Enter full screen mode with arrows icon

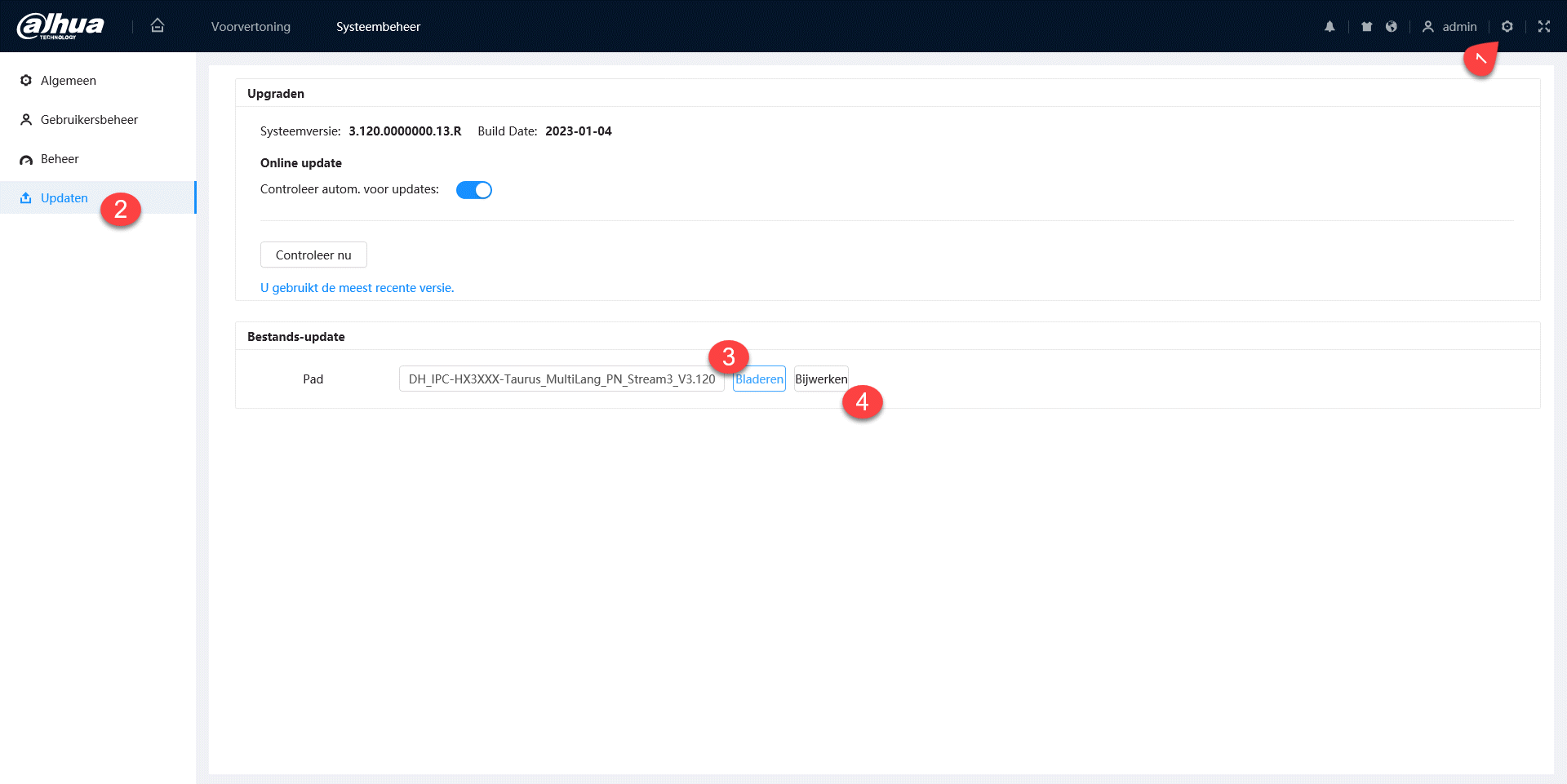pyautogui.click(x=1543, y=27)
